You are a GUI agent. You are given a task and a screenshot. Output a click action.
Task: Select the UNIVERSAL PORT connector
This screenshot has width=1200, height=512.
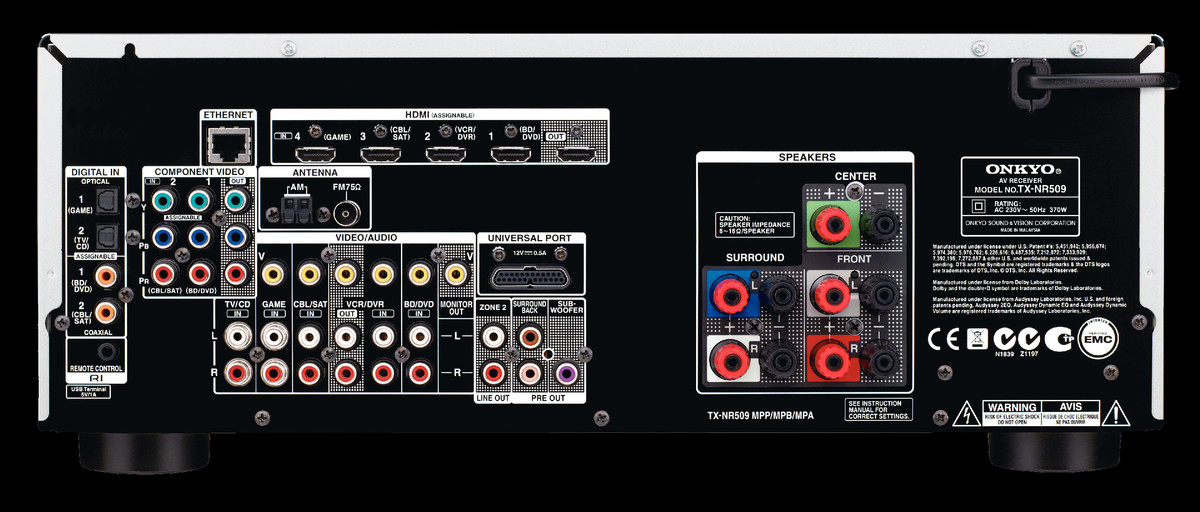pos(530,276)
